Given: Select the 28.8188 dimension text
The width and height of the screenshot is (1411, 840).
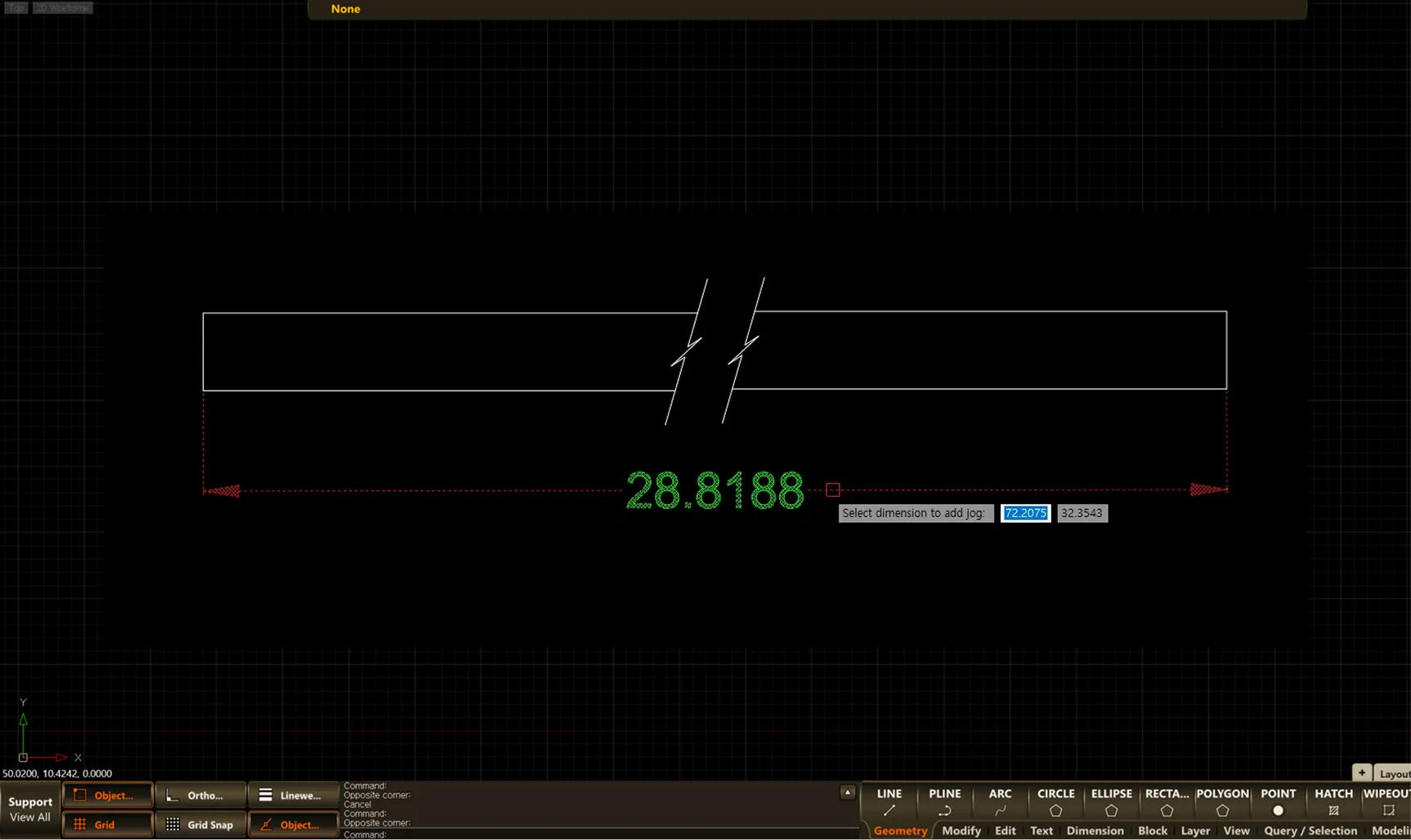Looking at the screenshot, I should click(714, 490).
